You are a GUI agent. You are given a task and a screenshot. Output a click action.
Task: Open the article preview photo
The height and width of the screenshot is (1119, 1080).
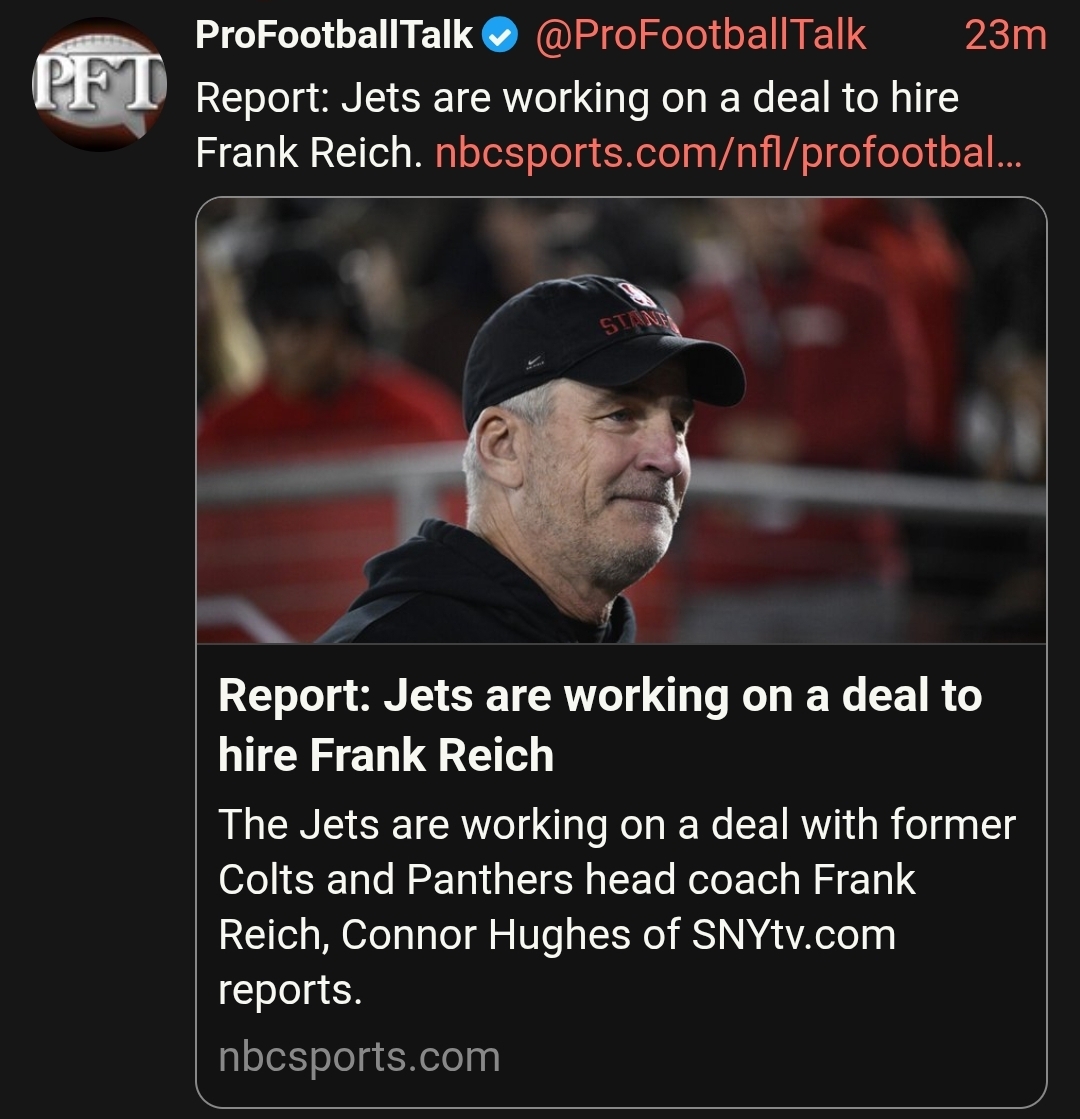(621, 420)
